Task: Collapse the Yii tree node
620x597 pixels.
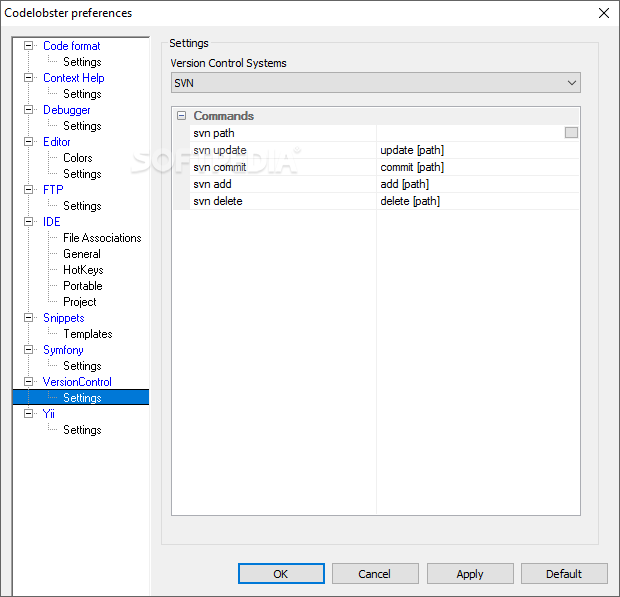Action: point(28,414)
